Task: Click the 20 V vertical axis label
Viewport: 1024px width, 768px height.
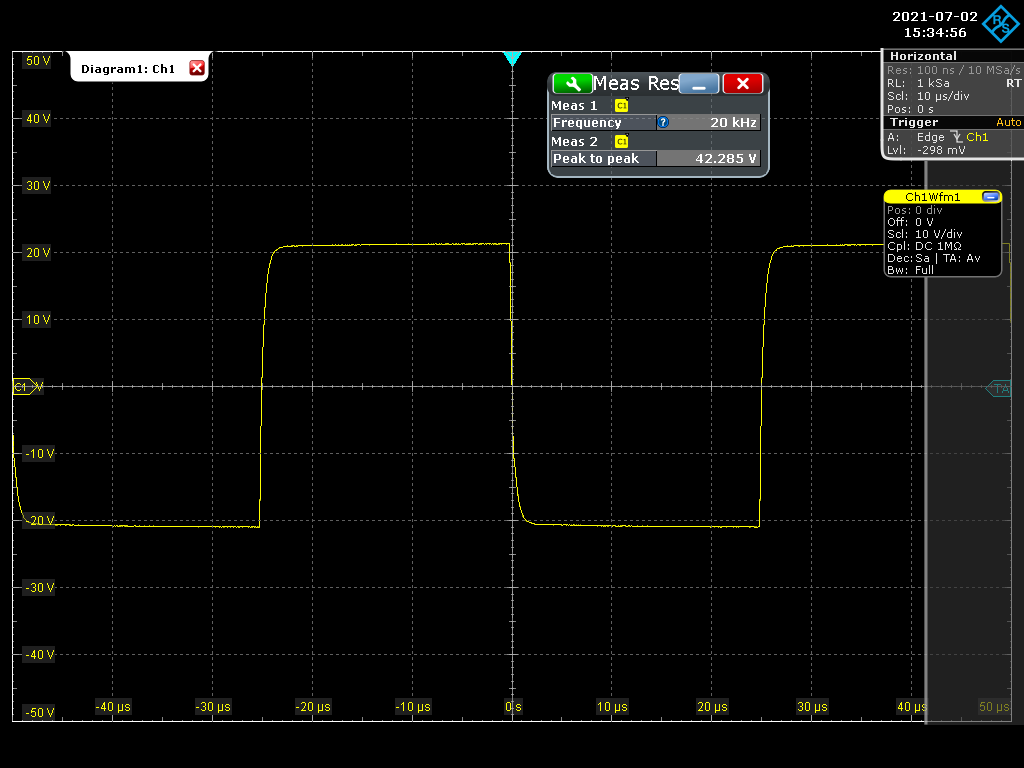Action: 37,253
